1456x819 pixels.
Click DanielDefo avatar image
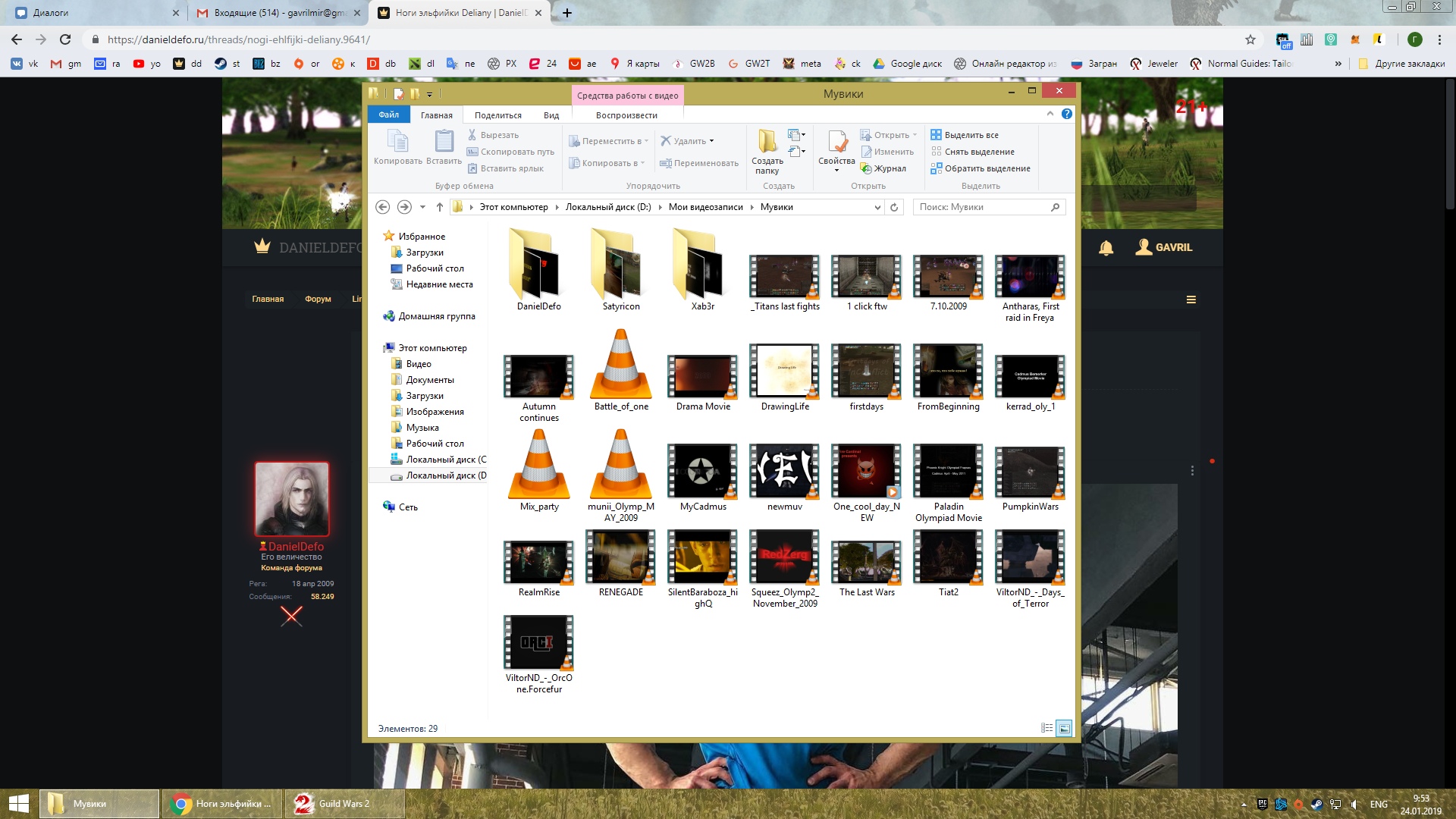pyautogui.click(x=292, y=499)
